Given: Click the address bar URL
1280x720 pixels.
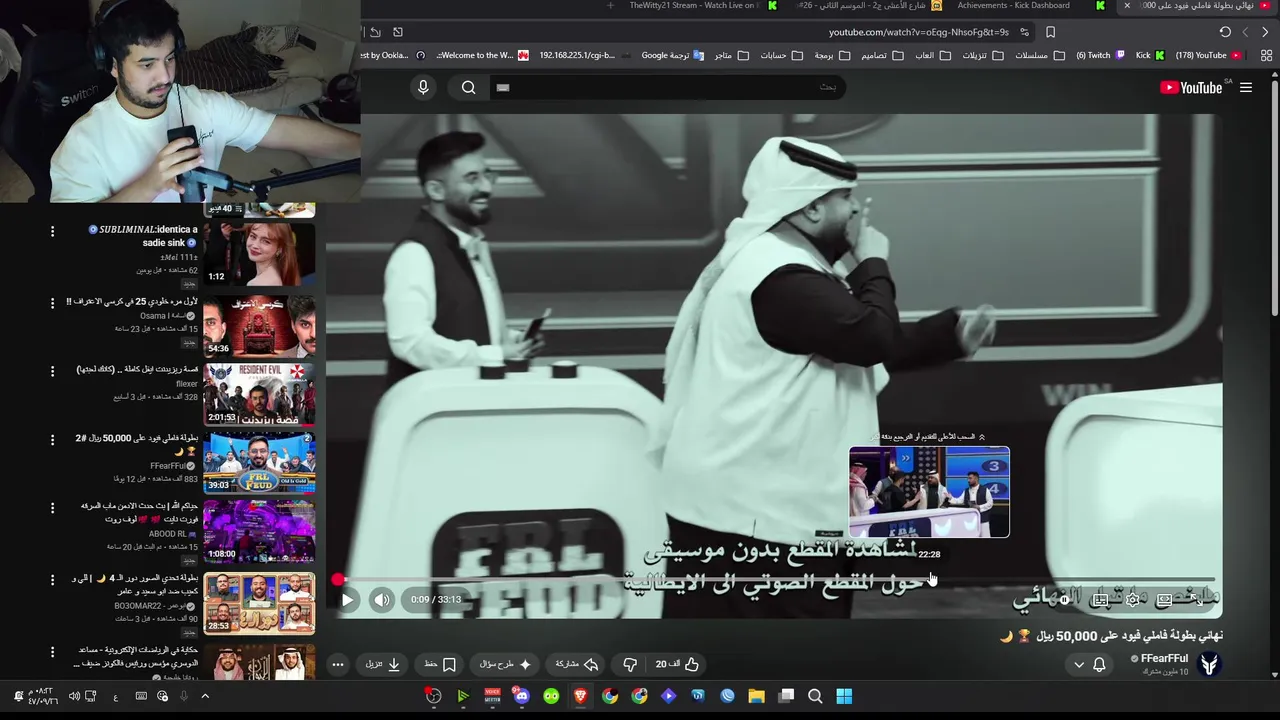Looking at the screenshot, I should click(919, 32).
